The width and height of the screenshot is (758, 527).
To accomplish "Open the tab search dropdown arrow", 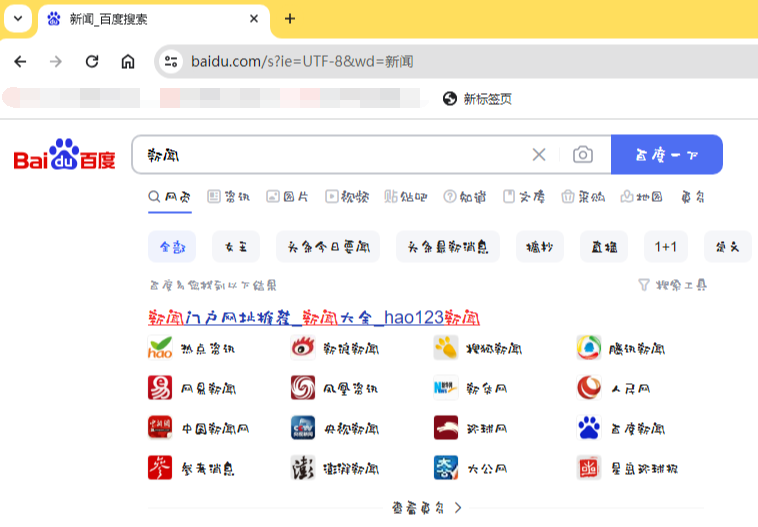I will [18, 19].
